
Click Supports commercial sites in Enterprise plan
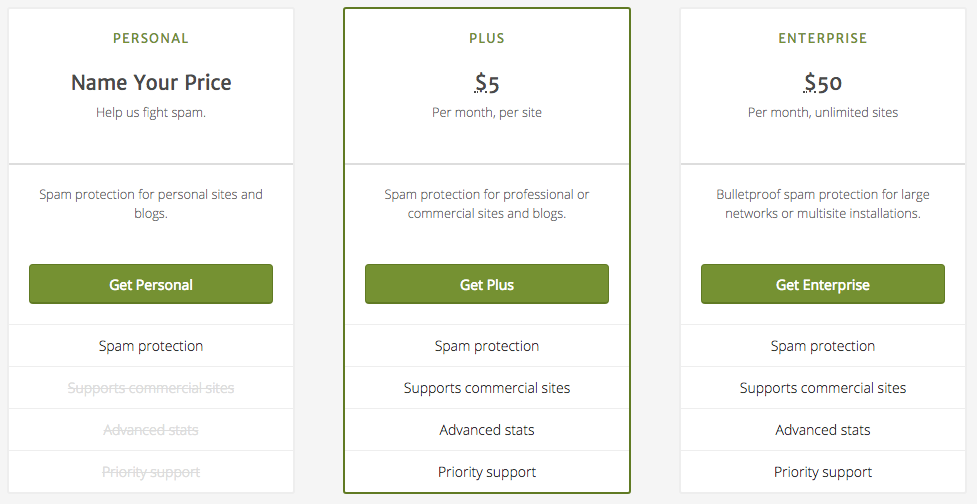[823, 388]
